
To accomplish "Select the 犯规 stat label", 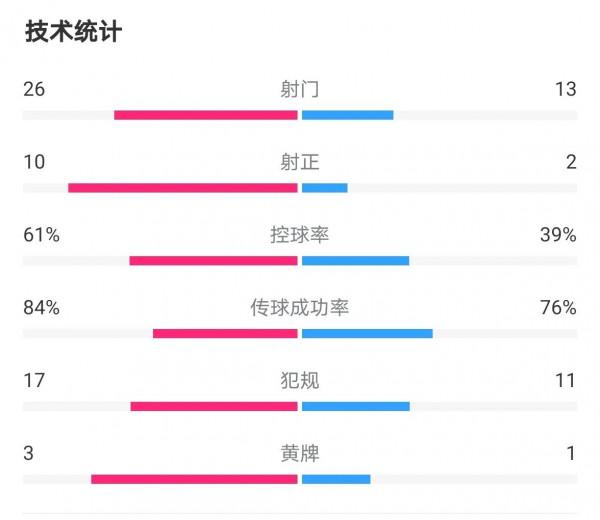I will point(300,381).
